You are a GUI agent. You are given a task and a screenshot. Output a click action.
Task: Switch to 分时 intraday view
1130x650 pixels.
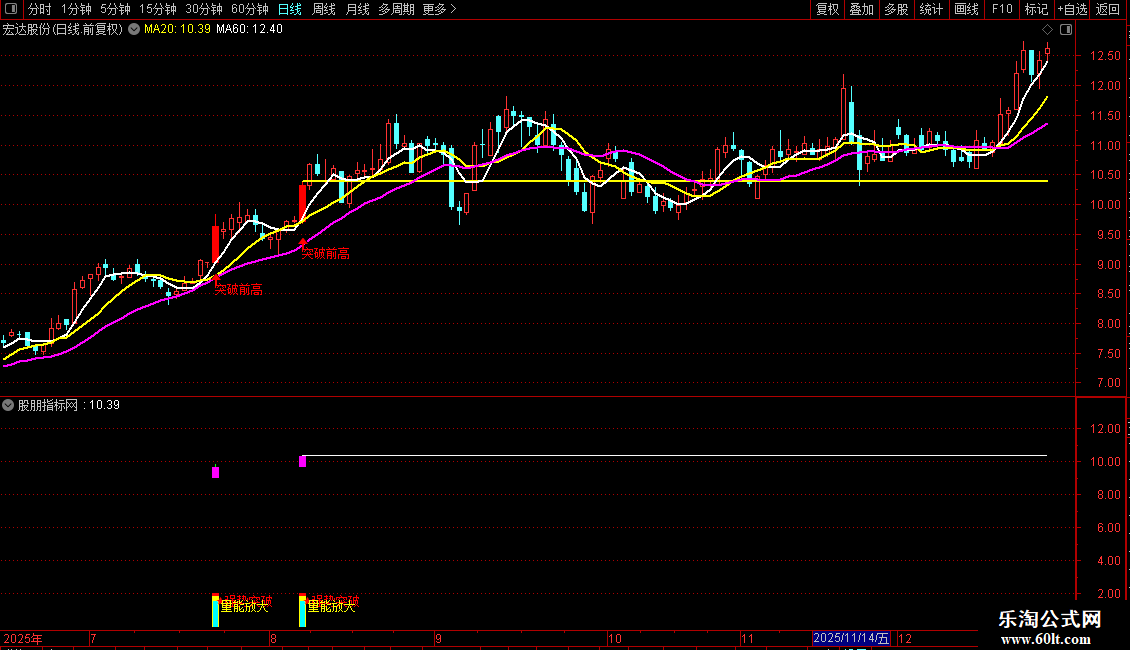(40, 9)
